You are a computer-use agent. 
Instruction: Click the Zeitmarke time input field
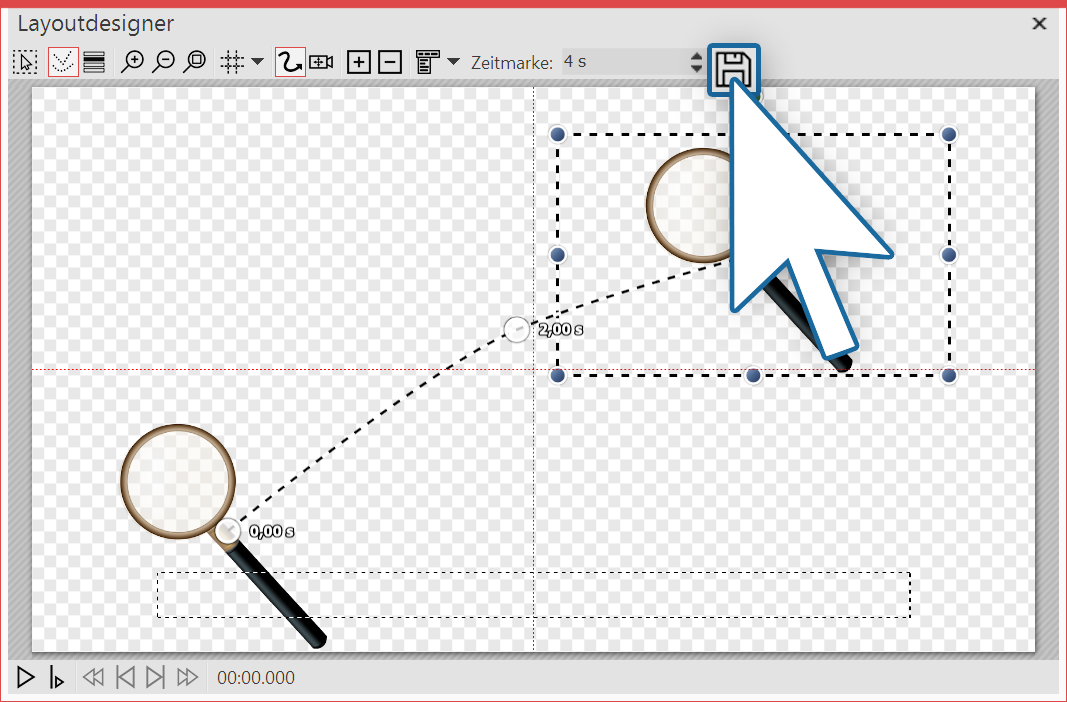[x=622, y=62]
